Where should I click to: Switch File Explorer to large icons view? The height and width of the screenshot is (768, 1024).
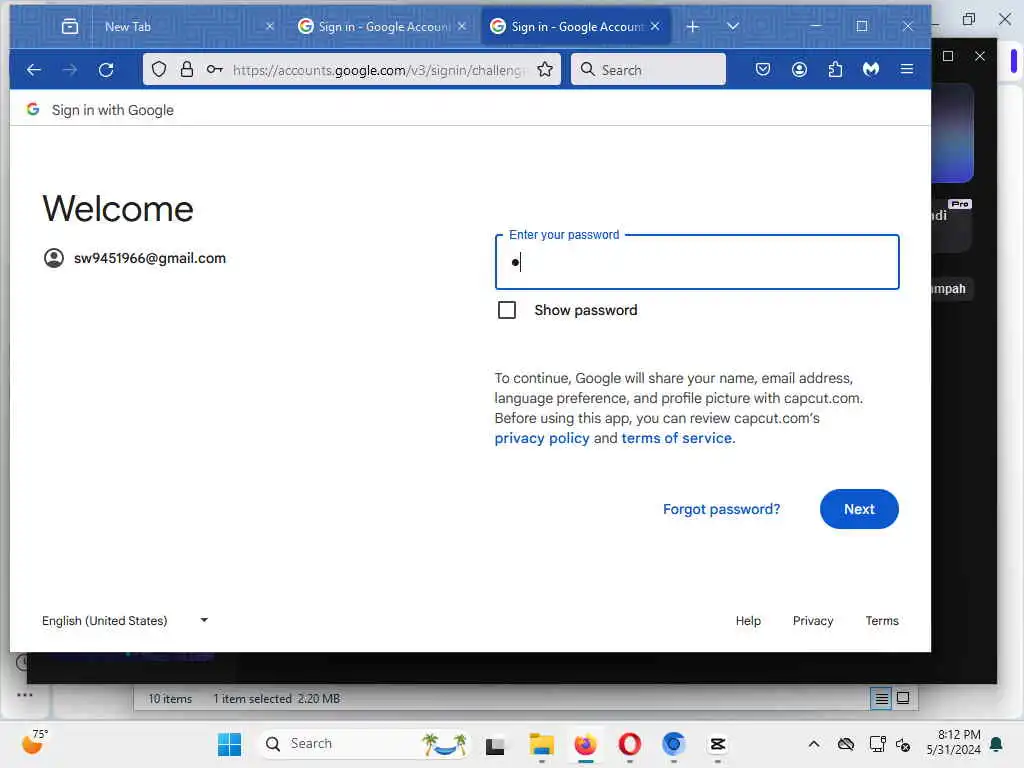[903, 698]
